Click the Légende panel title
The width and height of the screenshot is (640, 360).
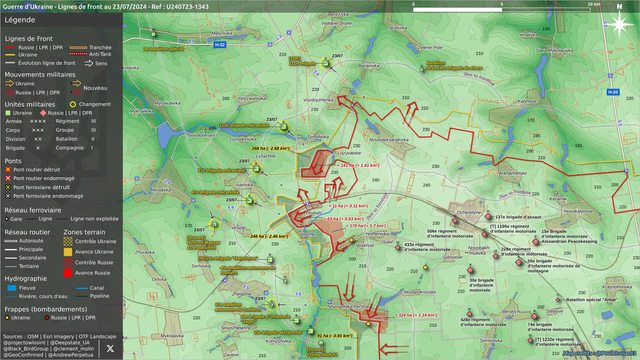coord(20,20)
